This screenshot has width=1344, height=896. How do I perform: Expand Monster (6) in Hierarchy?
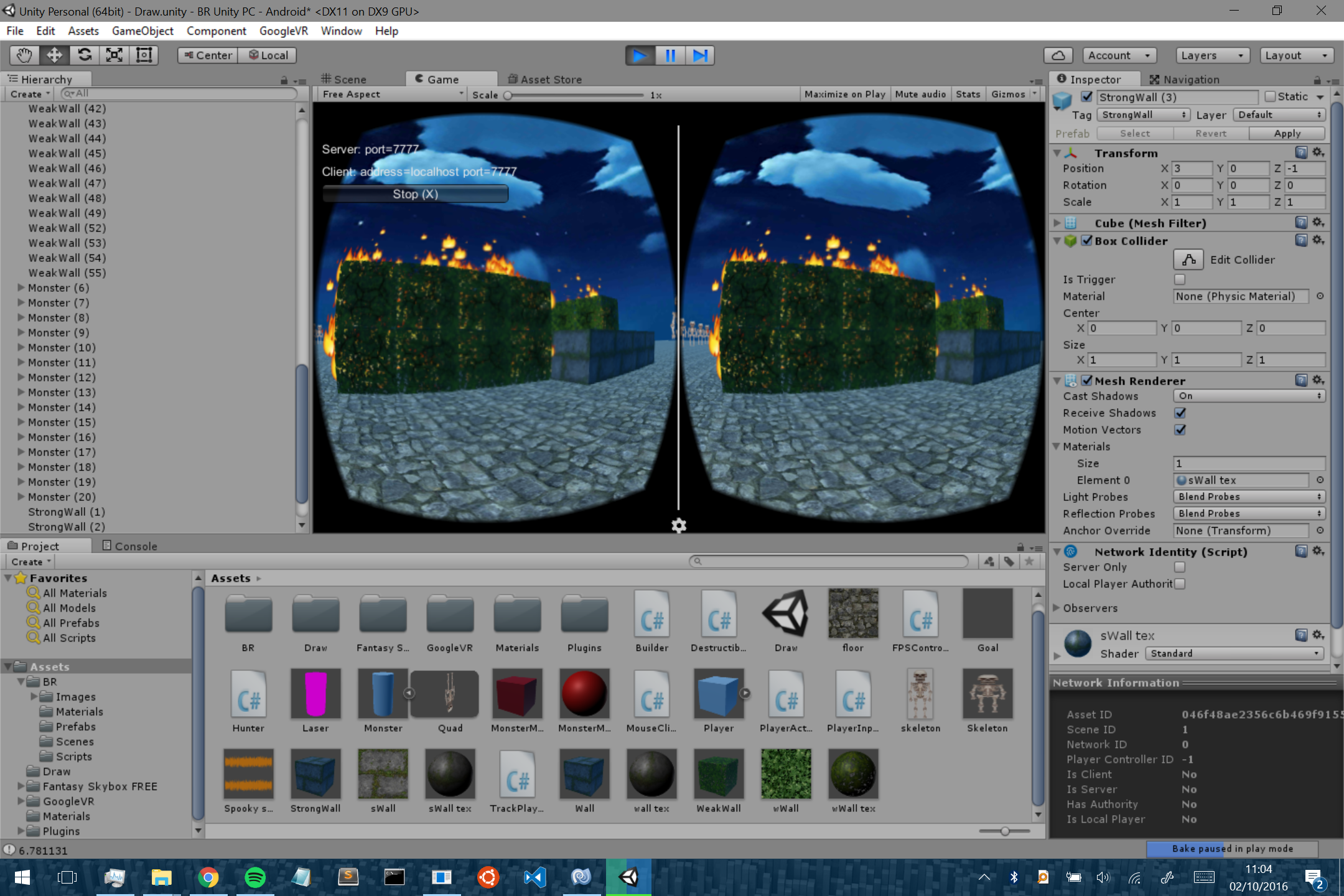point(21,287)
